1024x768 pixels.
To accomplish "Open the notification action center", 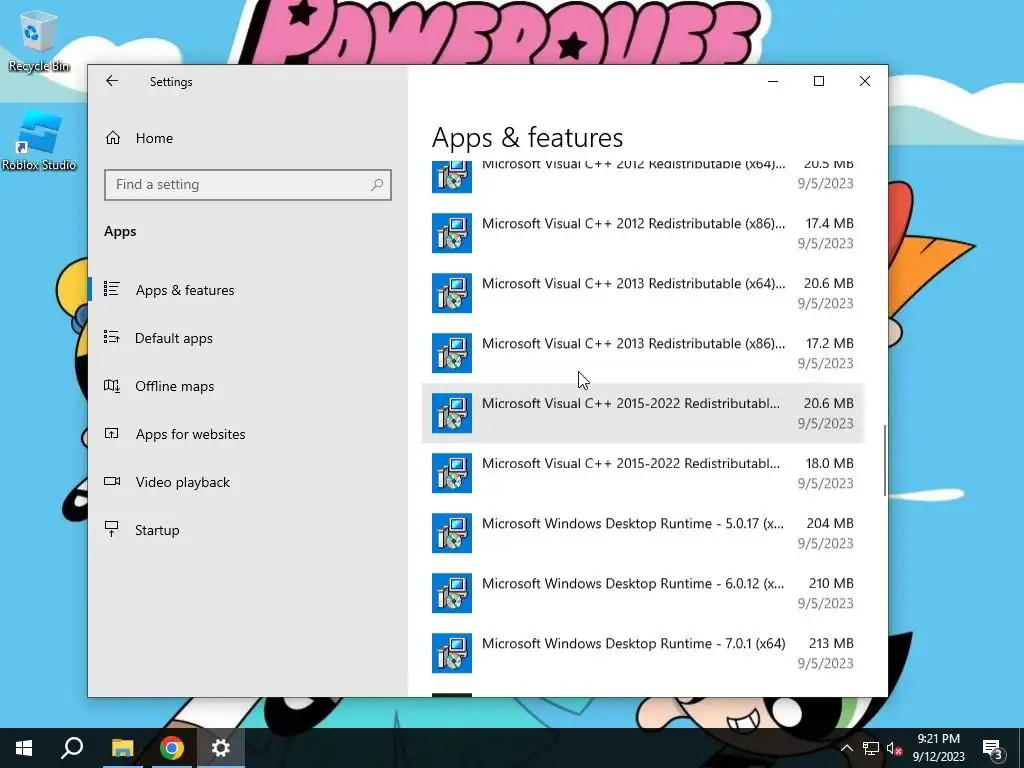I will click(x=992, y=748).
